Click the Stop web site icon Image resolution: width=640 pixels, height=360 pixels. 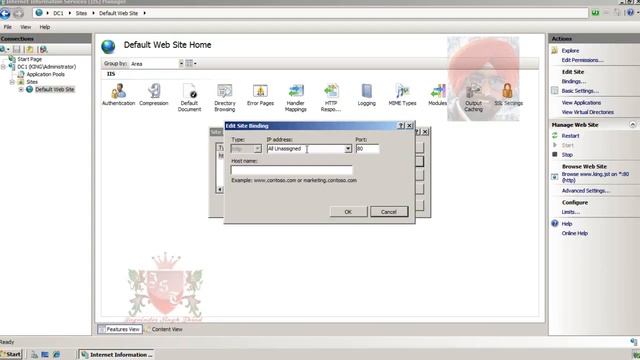(555, 154)
